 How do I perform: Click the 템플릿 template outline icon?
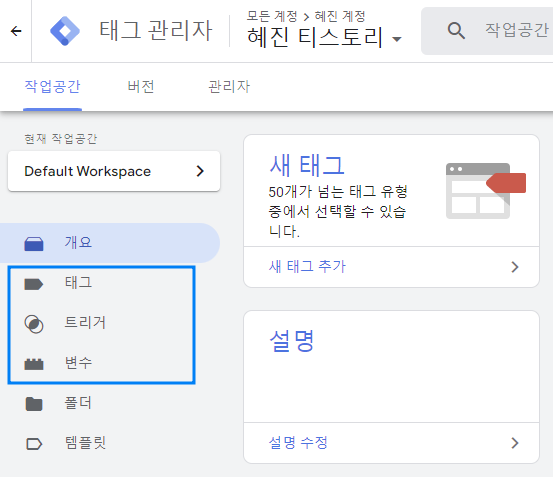tap(34, 444)
